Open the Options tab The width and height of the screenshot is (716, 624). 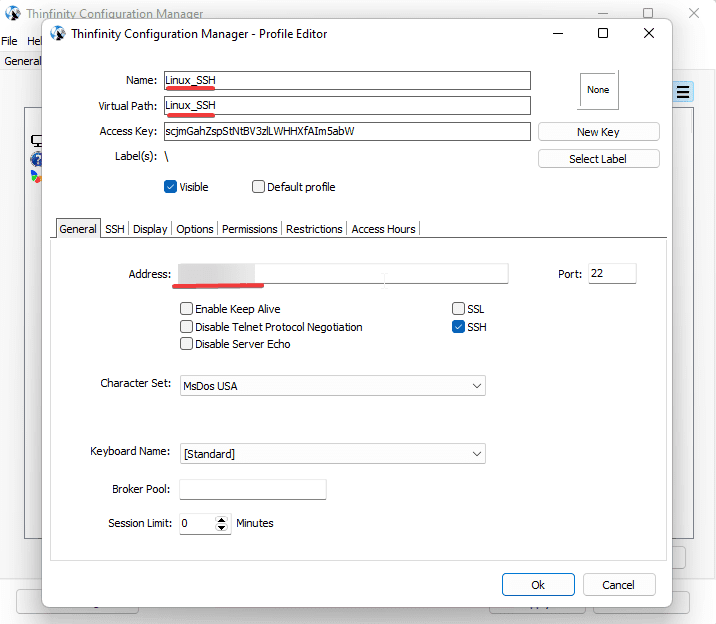click(195, 229)
